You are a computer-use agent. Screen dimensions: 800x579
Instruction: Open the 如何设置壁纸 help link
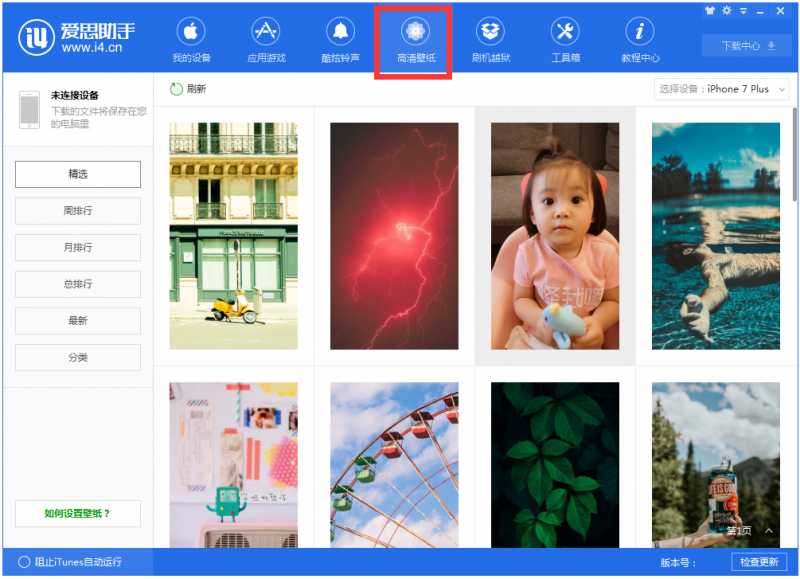(x=78, y=514)
